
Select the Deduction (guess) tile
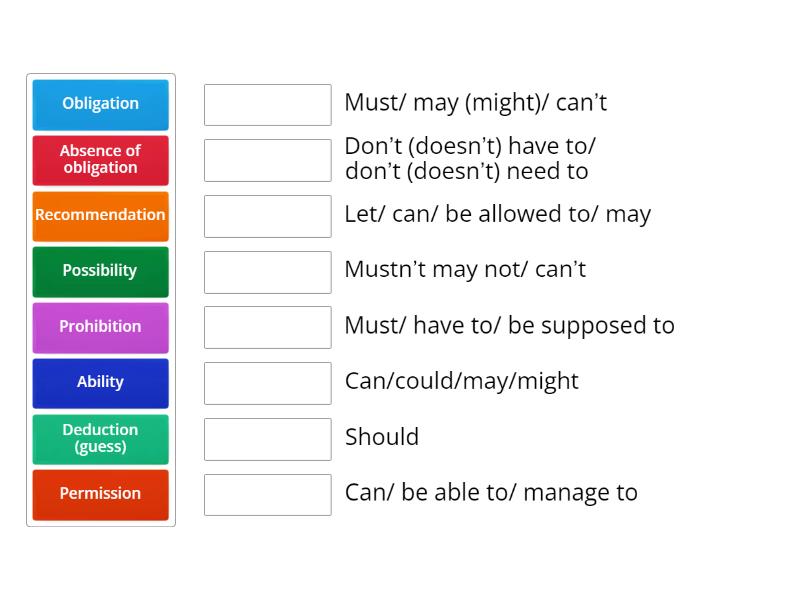click(x=100, y=439)
